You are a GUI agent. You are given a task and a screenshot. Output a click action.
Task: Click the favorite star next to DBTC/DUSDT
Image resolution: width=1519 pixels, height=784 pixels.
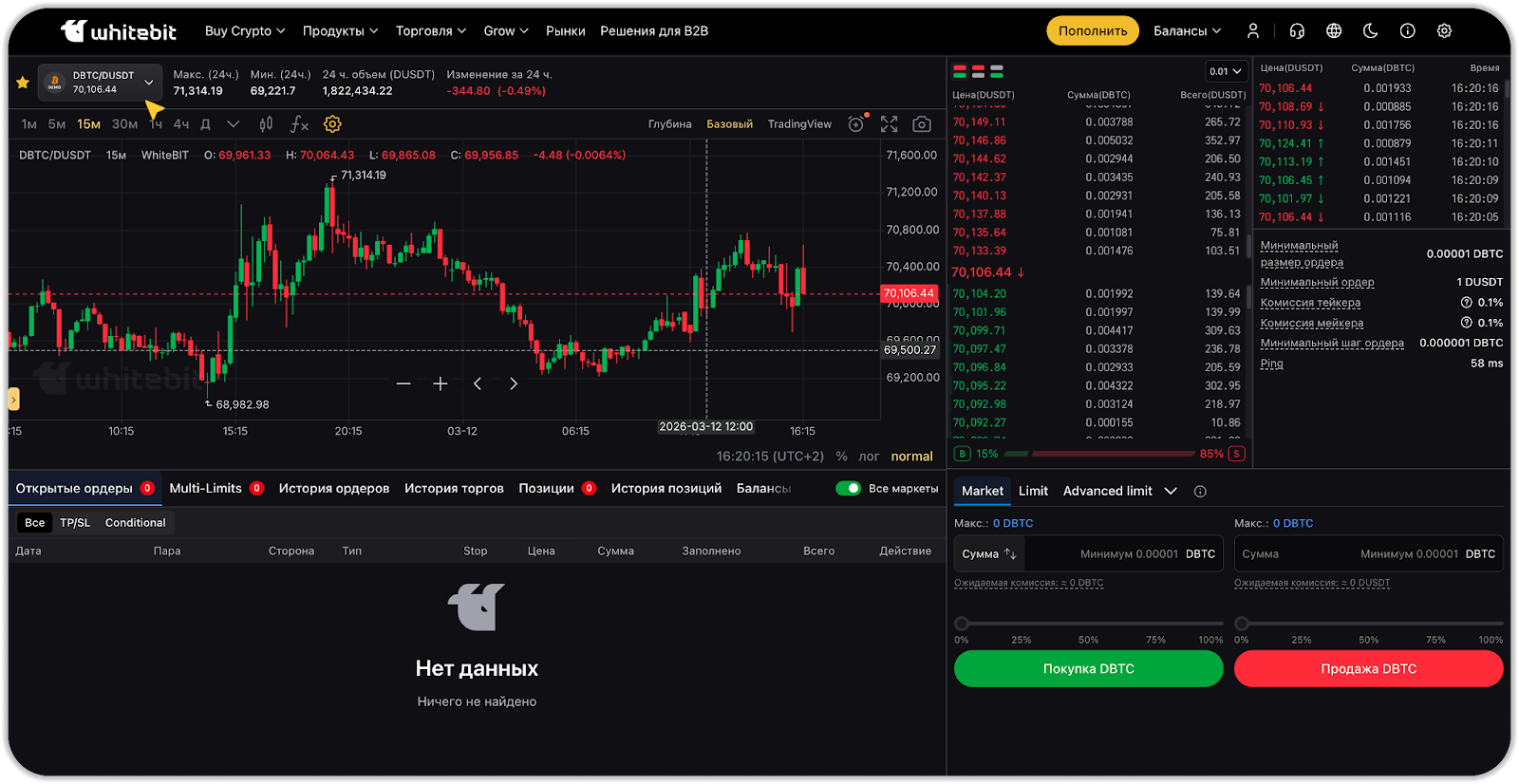pyautogui.click(x=23, y=83)
